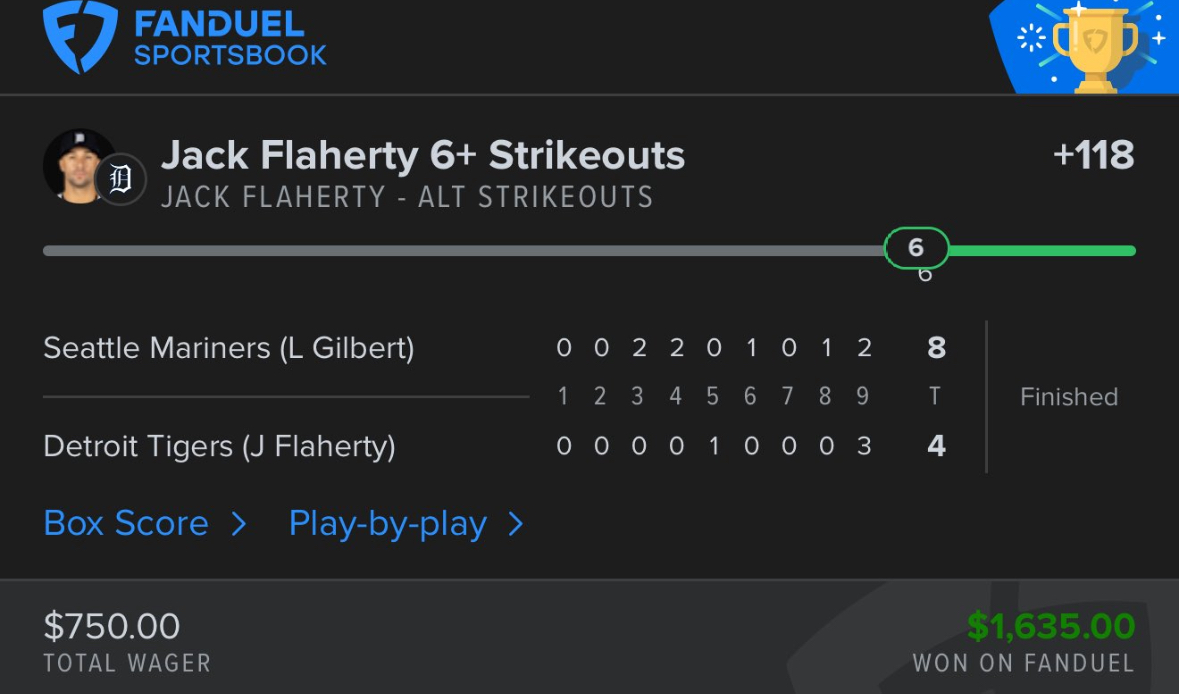This screenshot has height=694, width=1179.
Task: Select the Seattle Mariners (L Gilbert) row
Action: 229,348
